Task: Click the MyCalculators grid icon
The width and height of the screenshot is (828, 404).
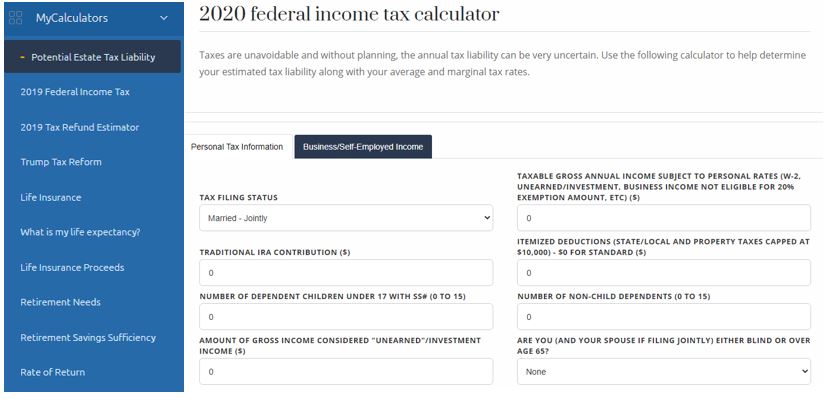Action: click(16, 18)
